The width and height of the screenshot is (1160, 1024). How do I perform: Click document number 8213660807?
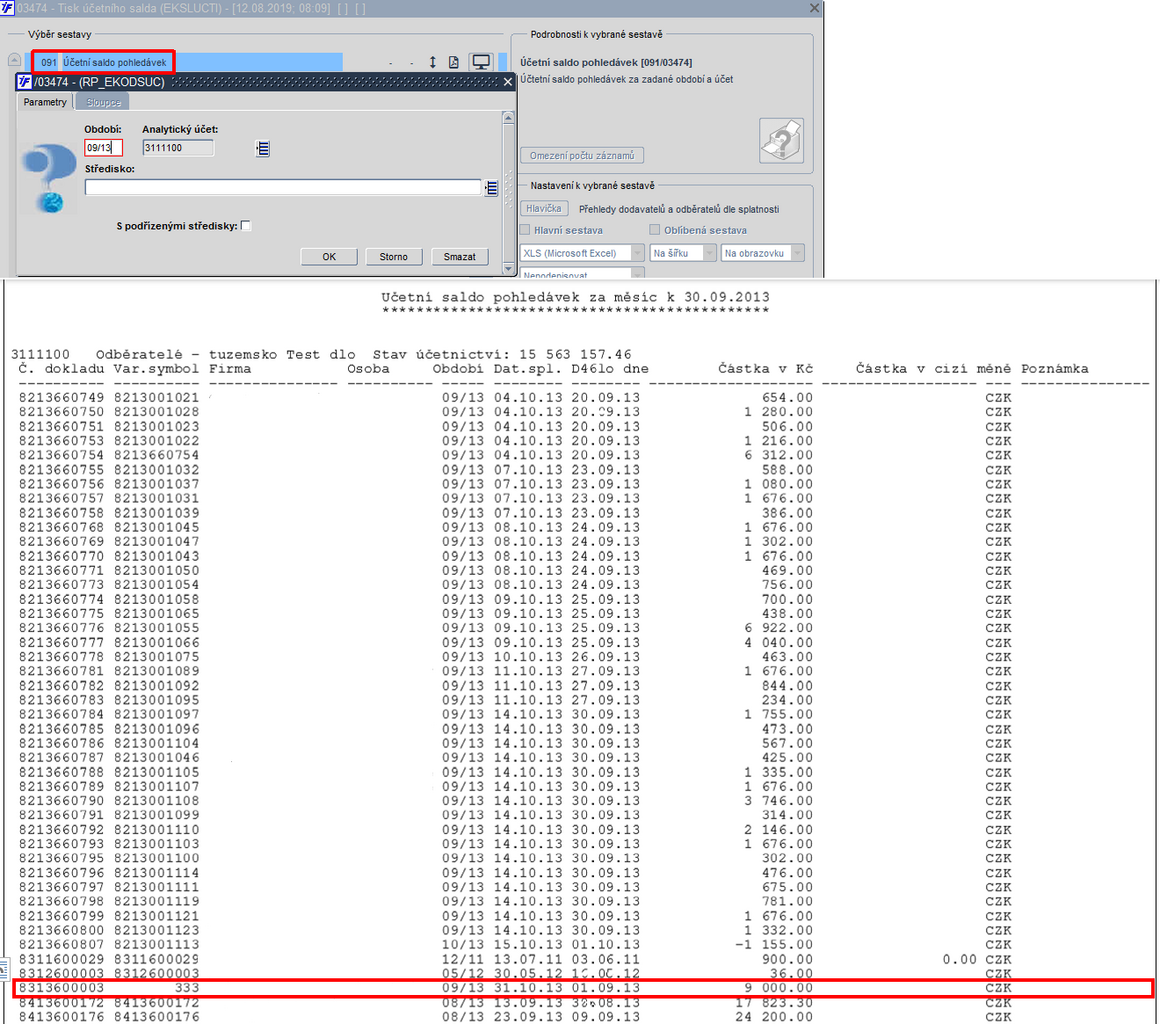(61, 944)
